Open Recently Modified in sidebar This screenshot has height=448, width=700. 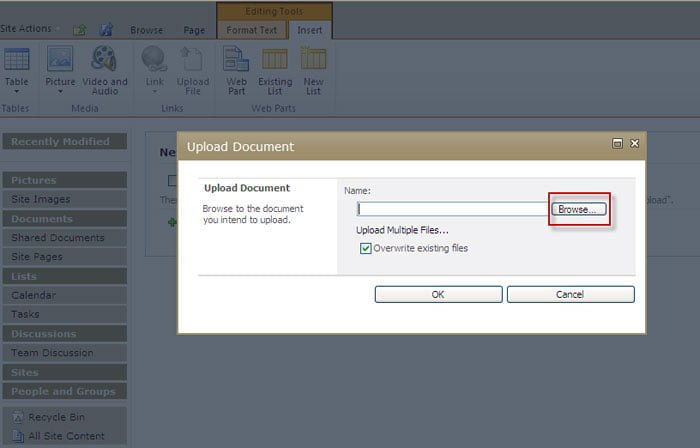(x=65, y=141)
